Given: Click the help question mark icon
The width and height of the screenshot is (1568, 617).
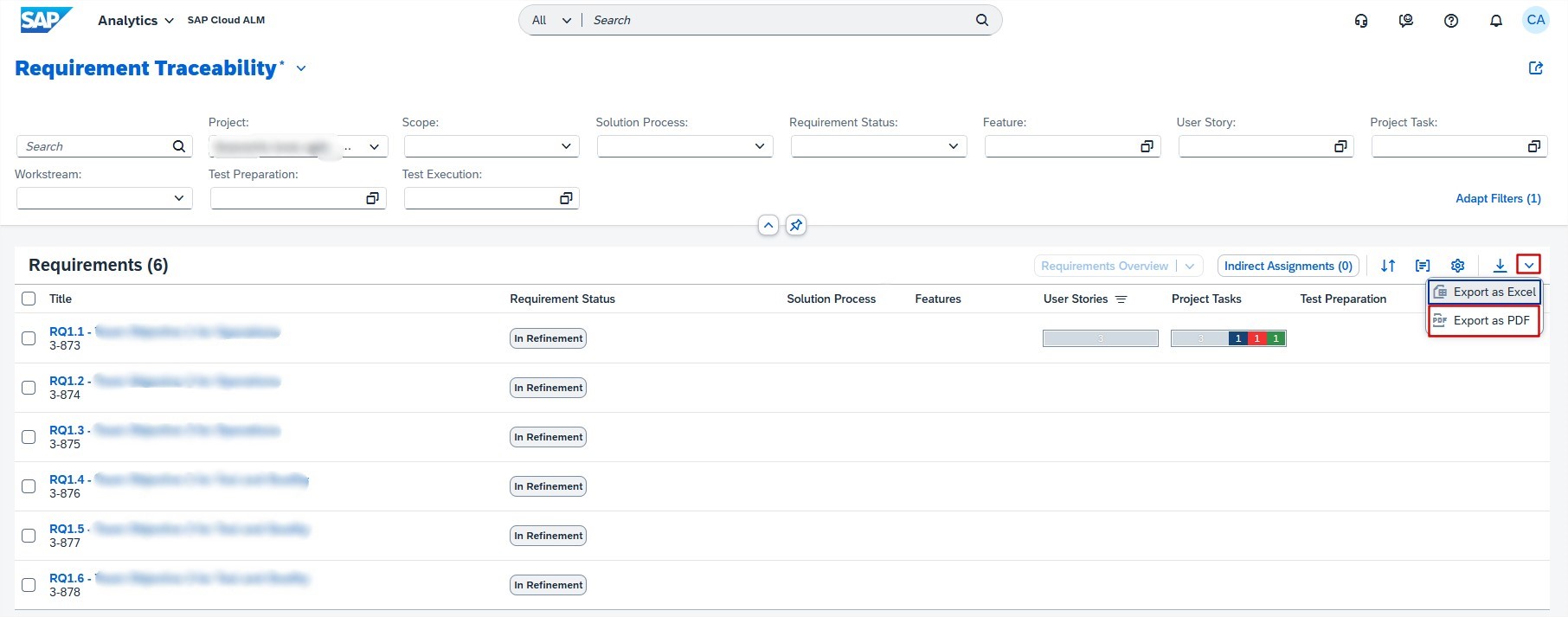Looking at the screenshot, I should 1451,21.
